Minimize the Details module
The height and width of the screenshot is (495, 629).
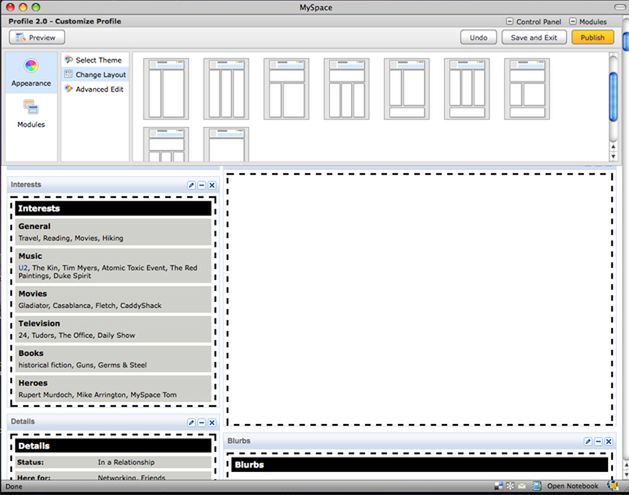[x=202, y=422]
